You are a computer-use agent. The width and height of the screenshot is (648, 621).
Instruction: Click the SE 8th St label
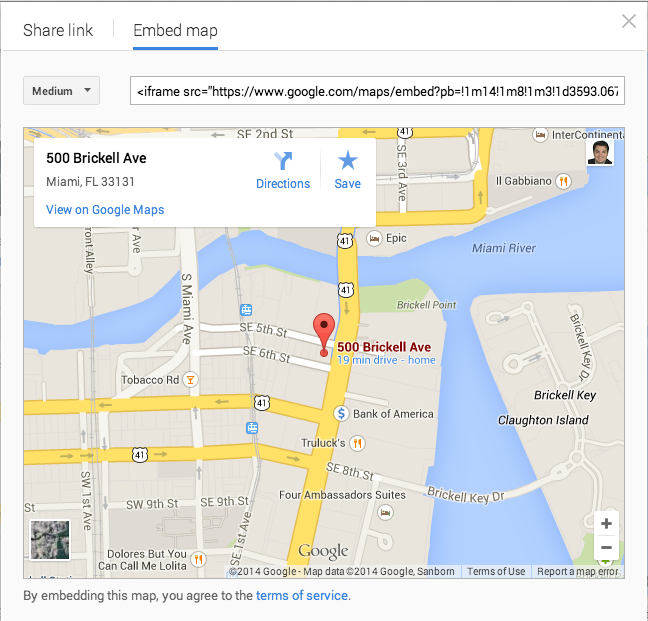(x=350, y=471)
